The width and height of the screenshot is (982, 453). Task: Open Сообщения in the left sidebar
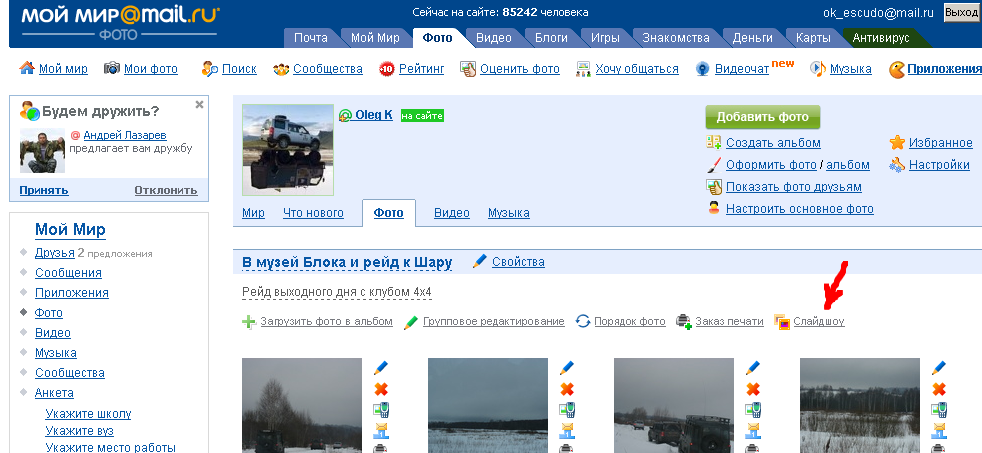point(68,273)
